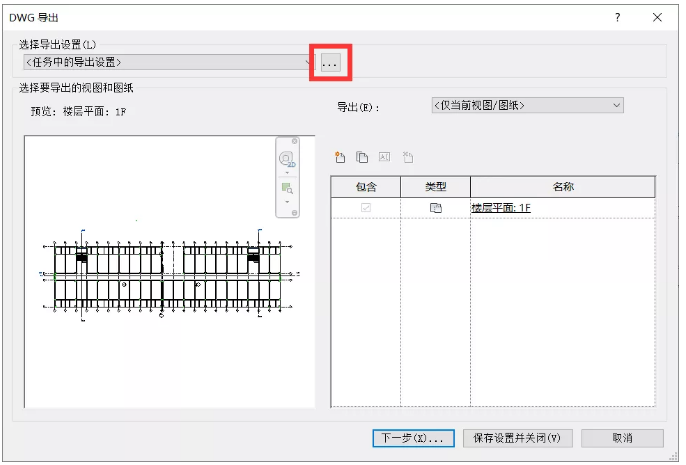
Task: Click the floor plan type icon in row
Action: click(x=435, y=208)
